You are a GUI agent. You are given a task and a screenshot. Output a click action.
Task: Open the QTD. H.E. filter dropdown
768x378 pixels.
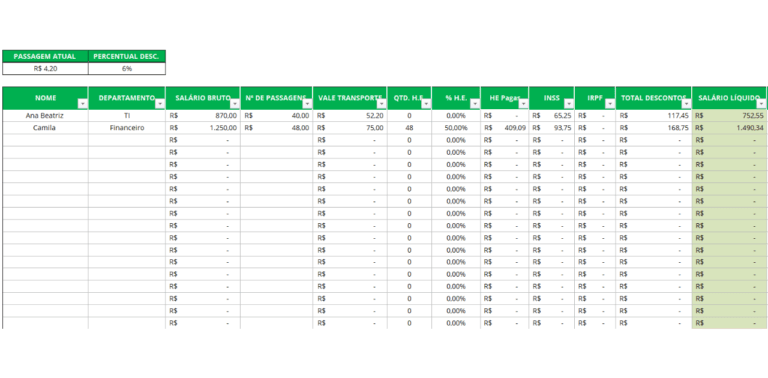point(426,104)
